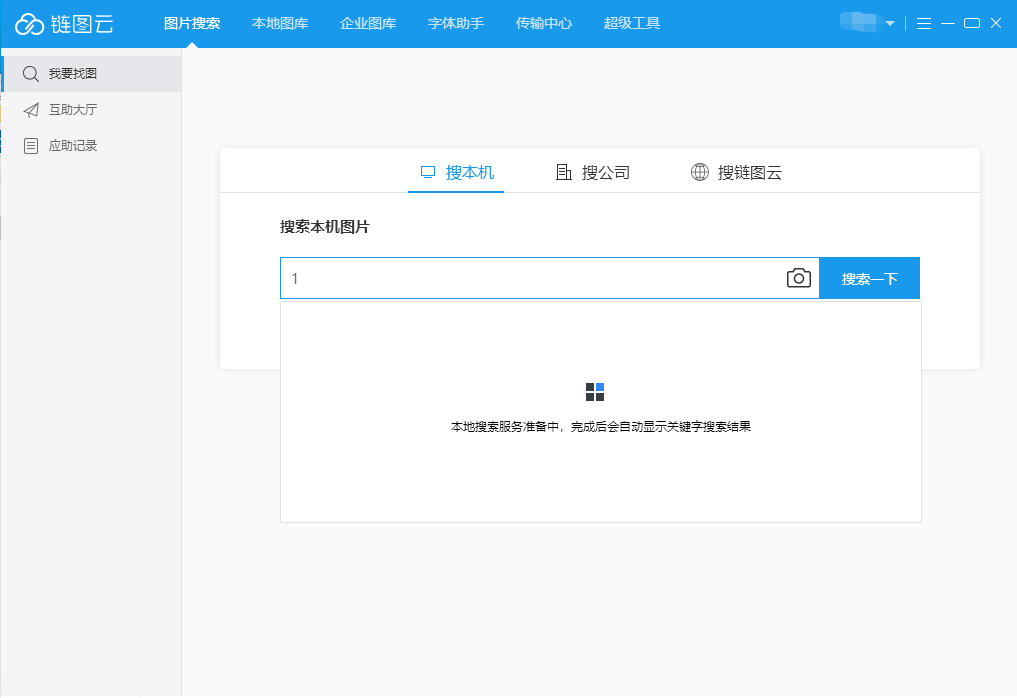The height and width of the screenshot is (698, 1017).
Task: Open the 超级工具 top menu
Action: [x=632, y=23]
